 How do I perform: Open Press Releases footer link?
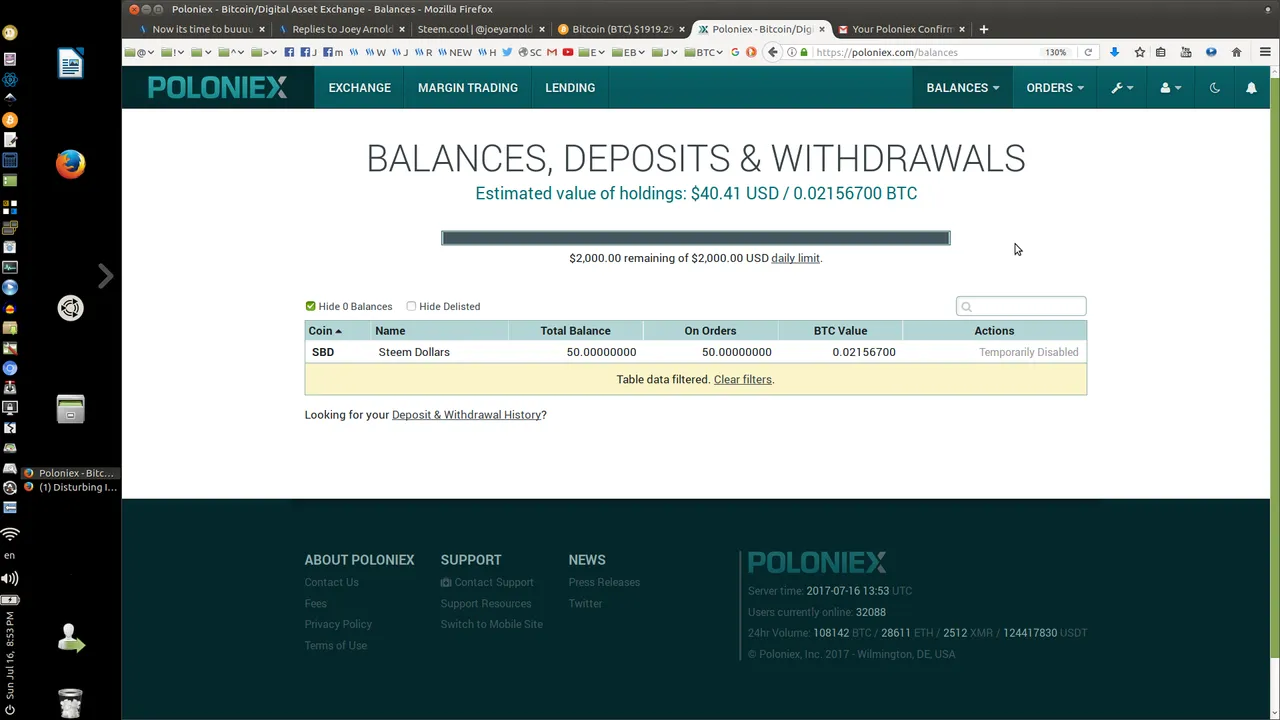[604, 582]
